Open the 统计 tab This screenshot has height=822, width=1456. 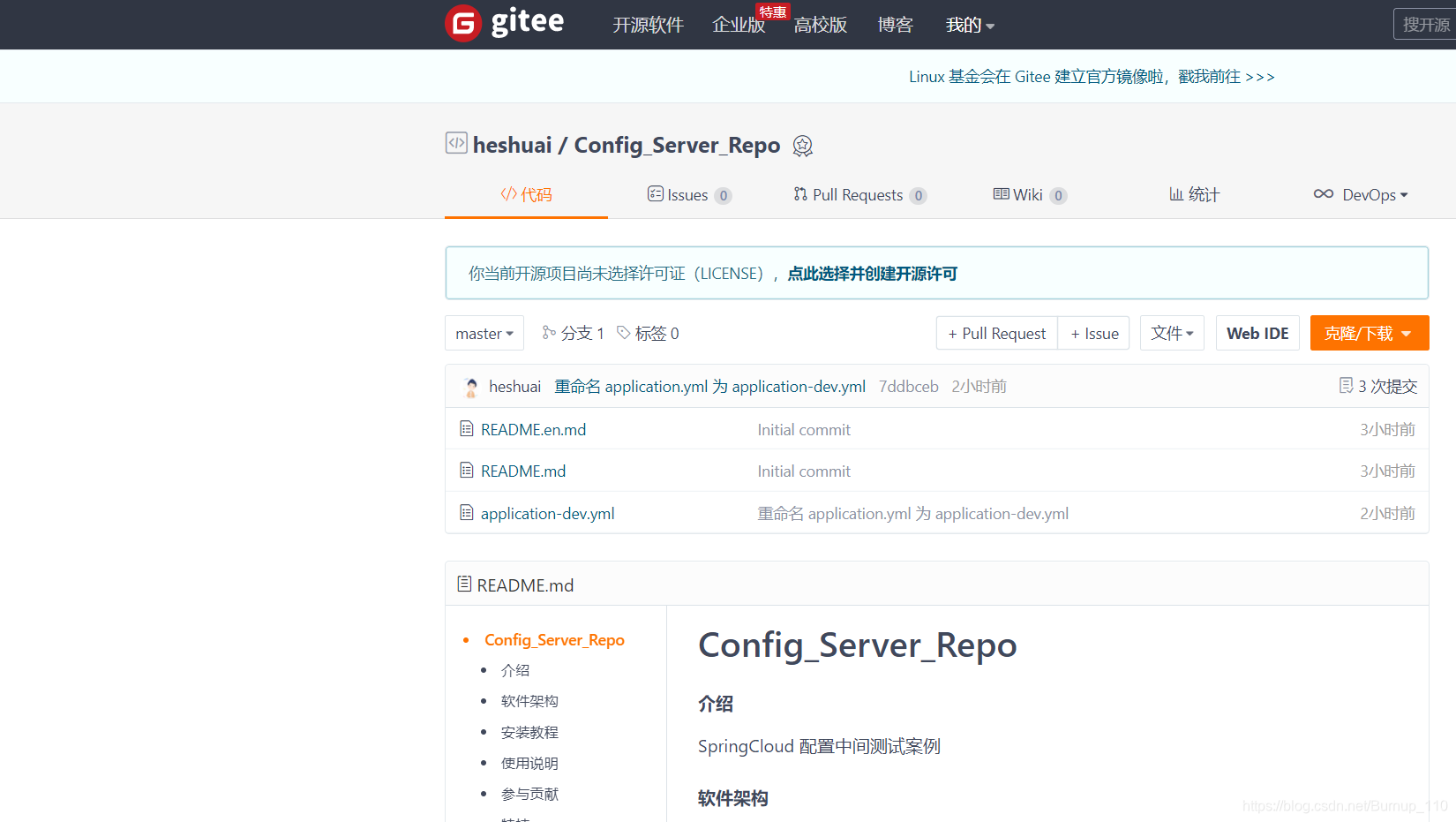point(1194,194)
